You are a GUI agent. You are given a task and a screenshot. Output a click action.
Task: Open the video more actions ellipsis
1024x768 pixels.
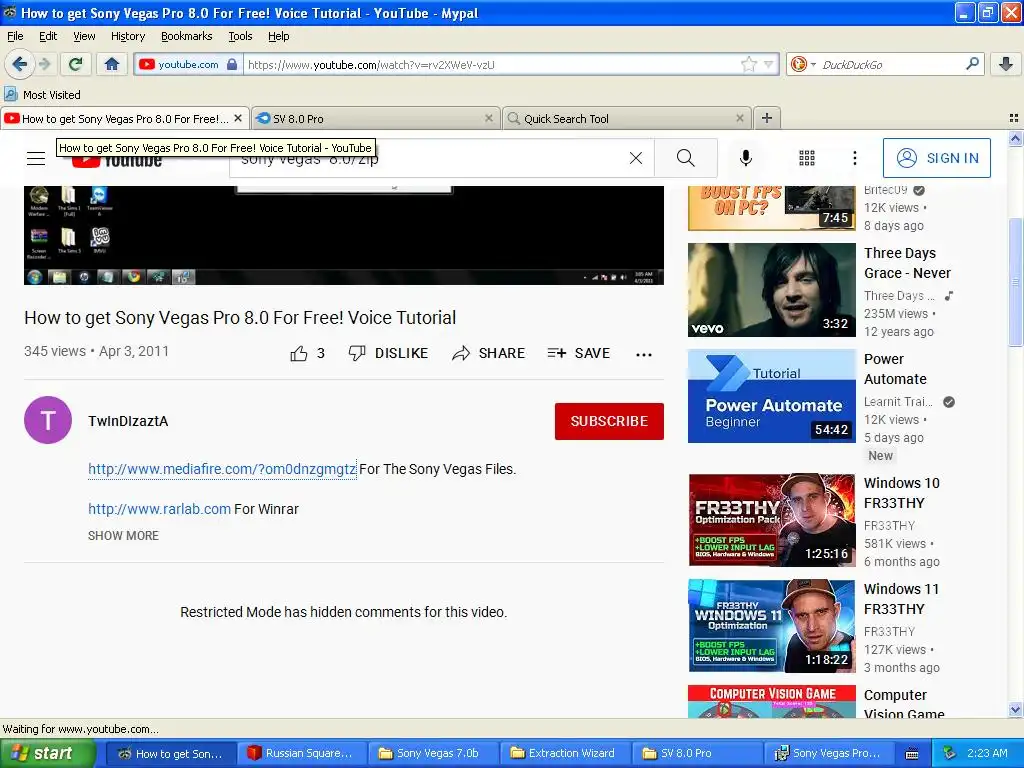[644, 355]
